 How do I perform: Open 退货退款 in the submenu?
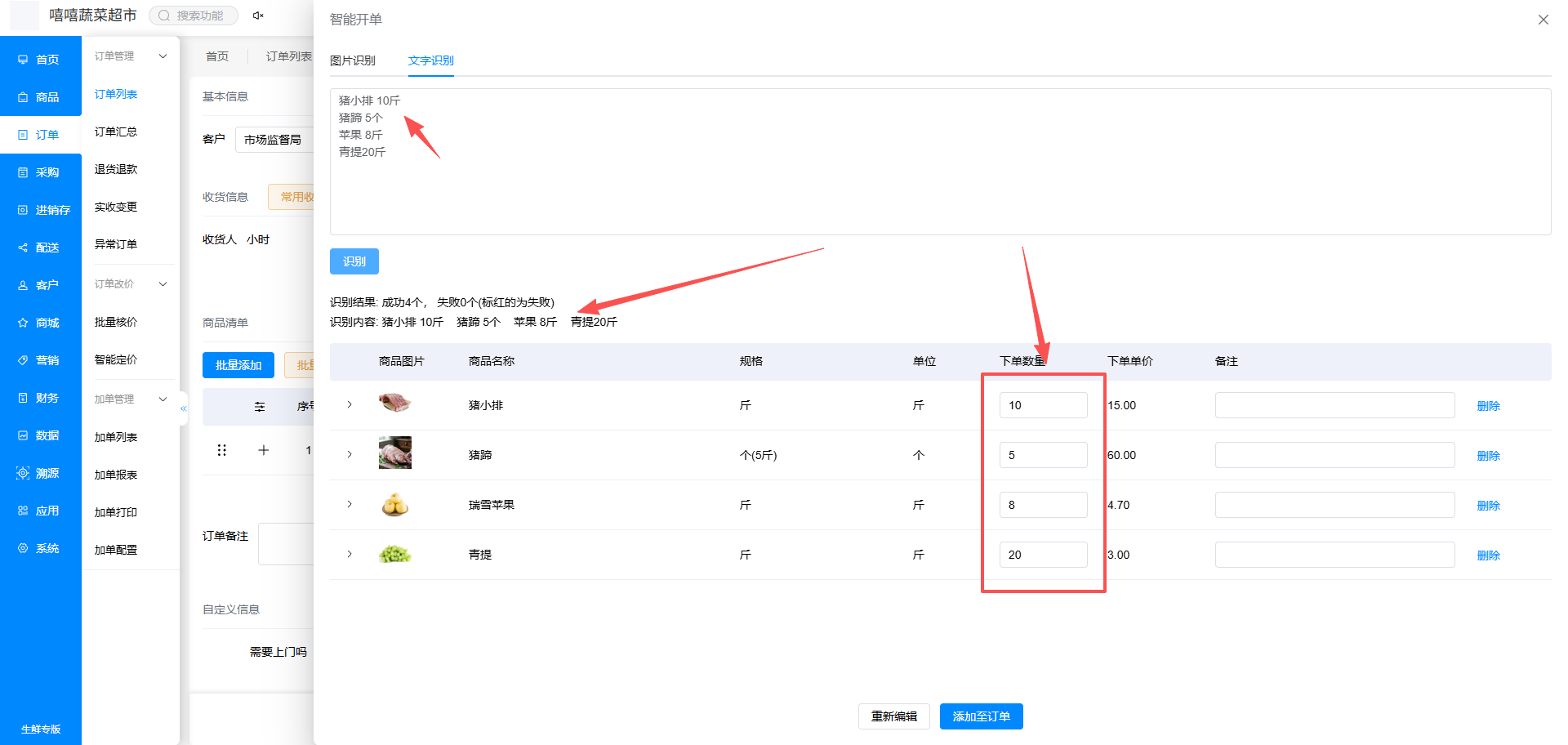click(116, 169)
